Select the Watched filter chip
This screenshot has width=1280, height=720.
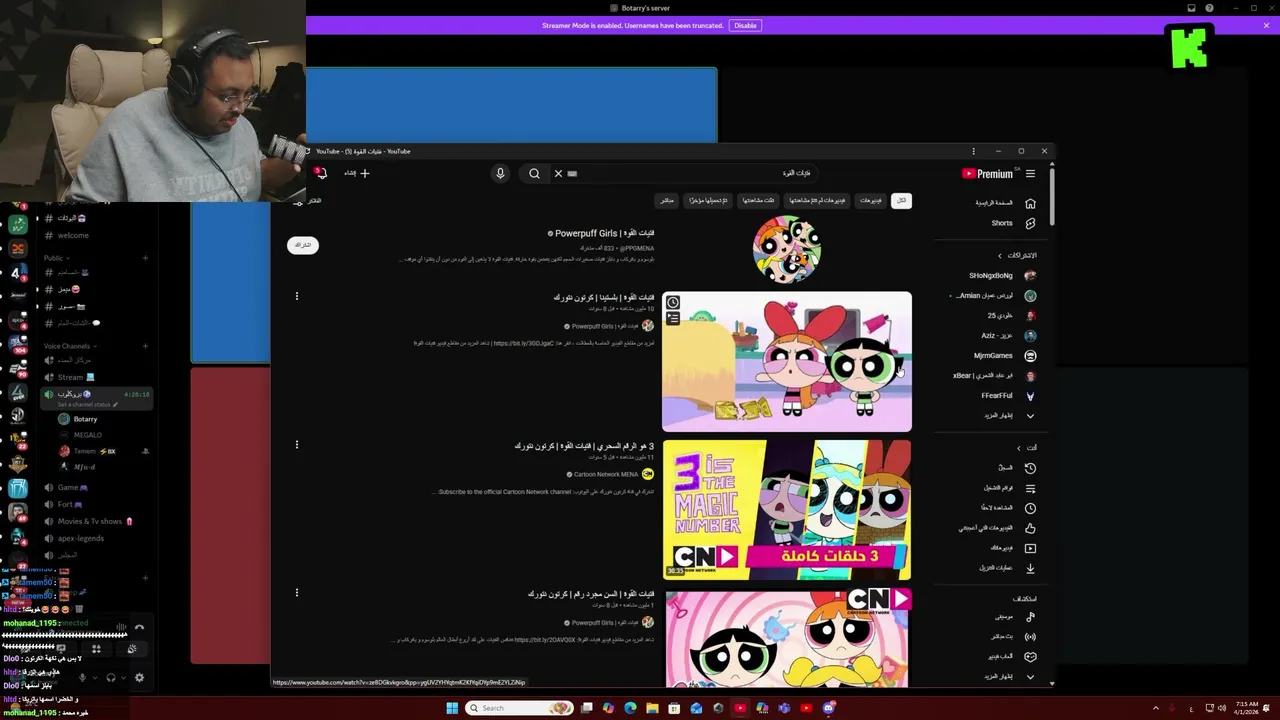[757, 200]
